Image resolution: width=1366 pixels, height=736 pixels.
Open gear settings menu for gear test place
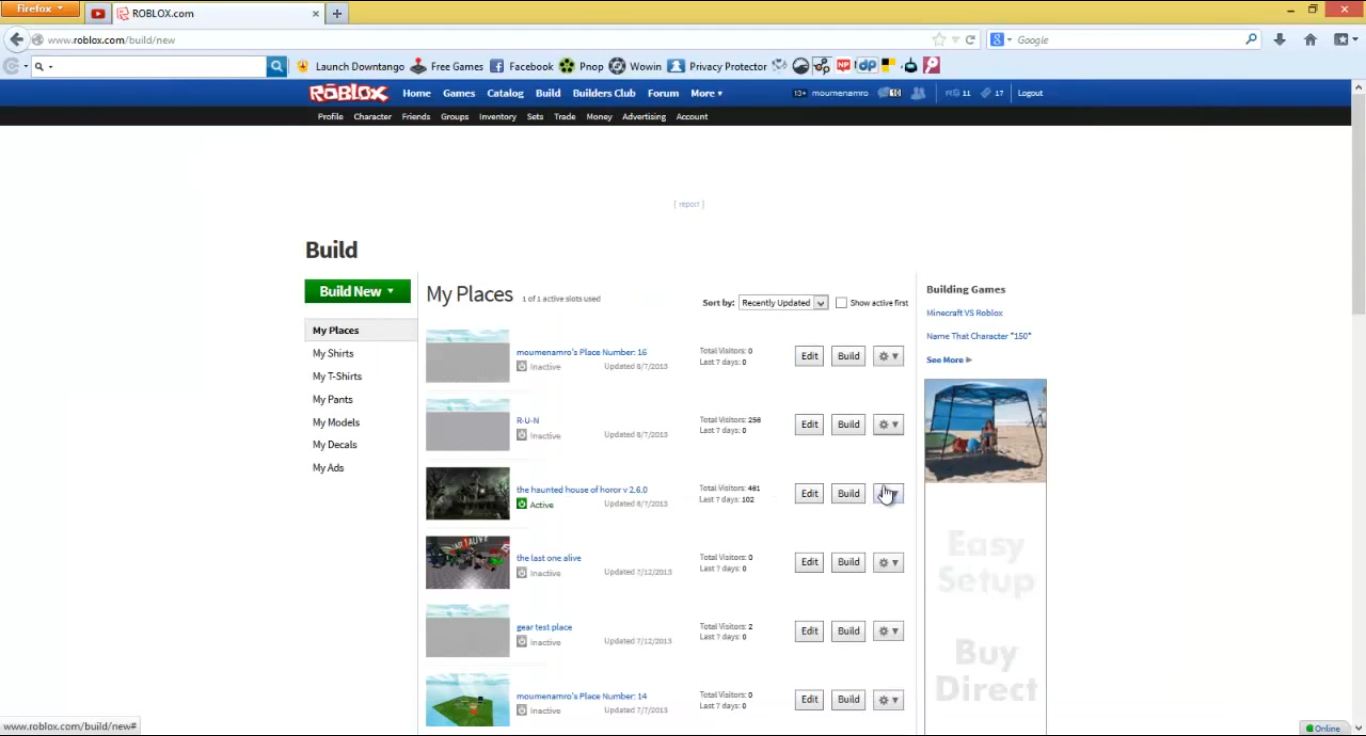(x=888, y=631)
